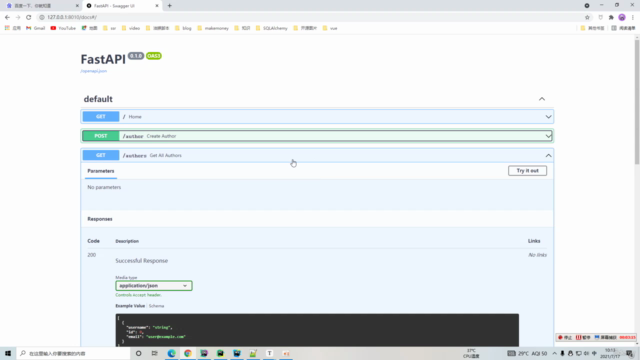Open the Apps shortcut in bookmarks bar
Viewport: 640px width, 360px height.
pos(12,28)
